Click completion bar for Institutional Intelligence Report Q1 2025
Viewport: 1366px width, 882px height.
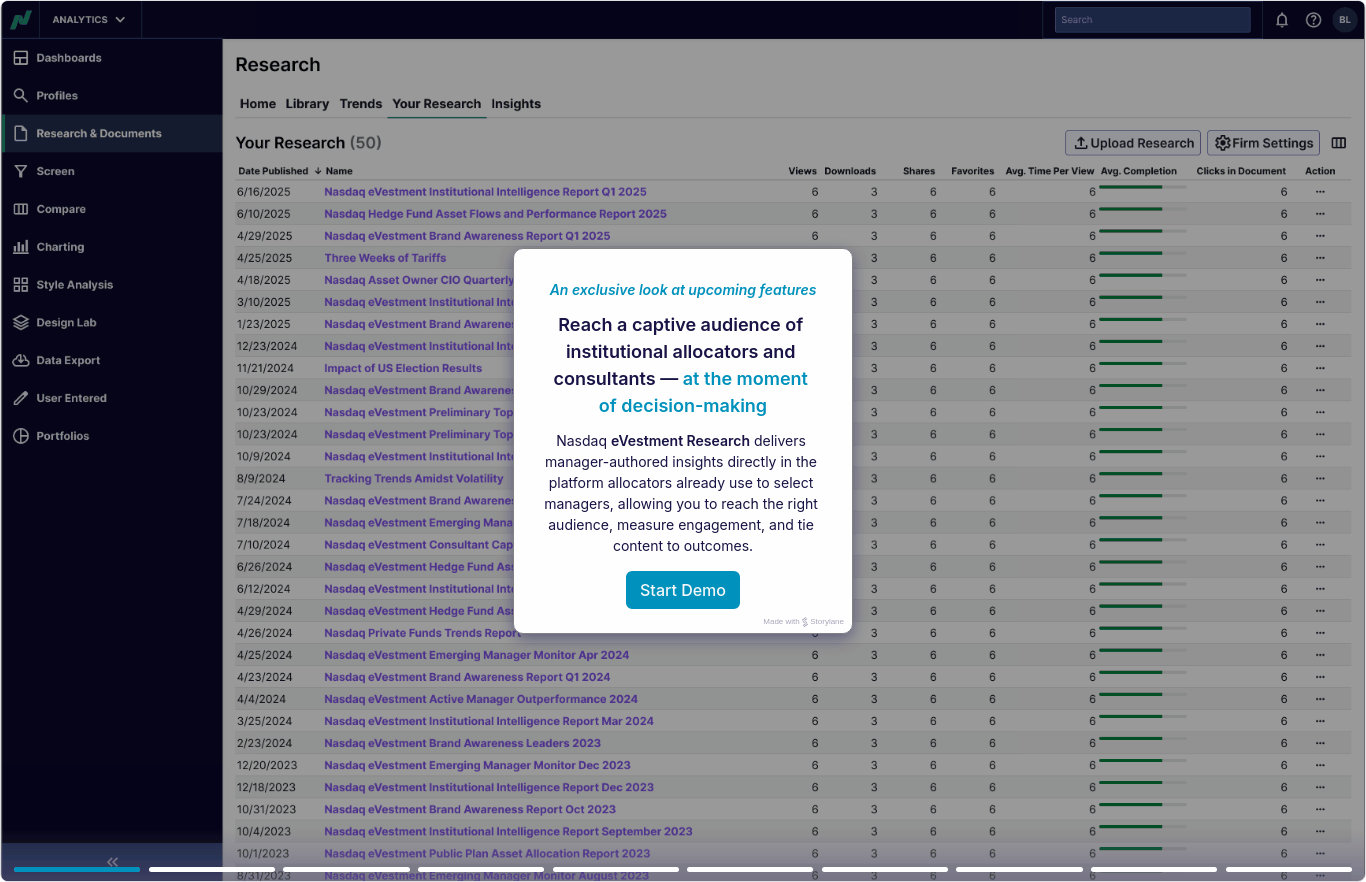tap(1143, 187)
